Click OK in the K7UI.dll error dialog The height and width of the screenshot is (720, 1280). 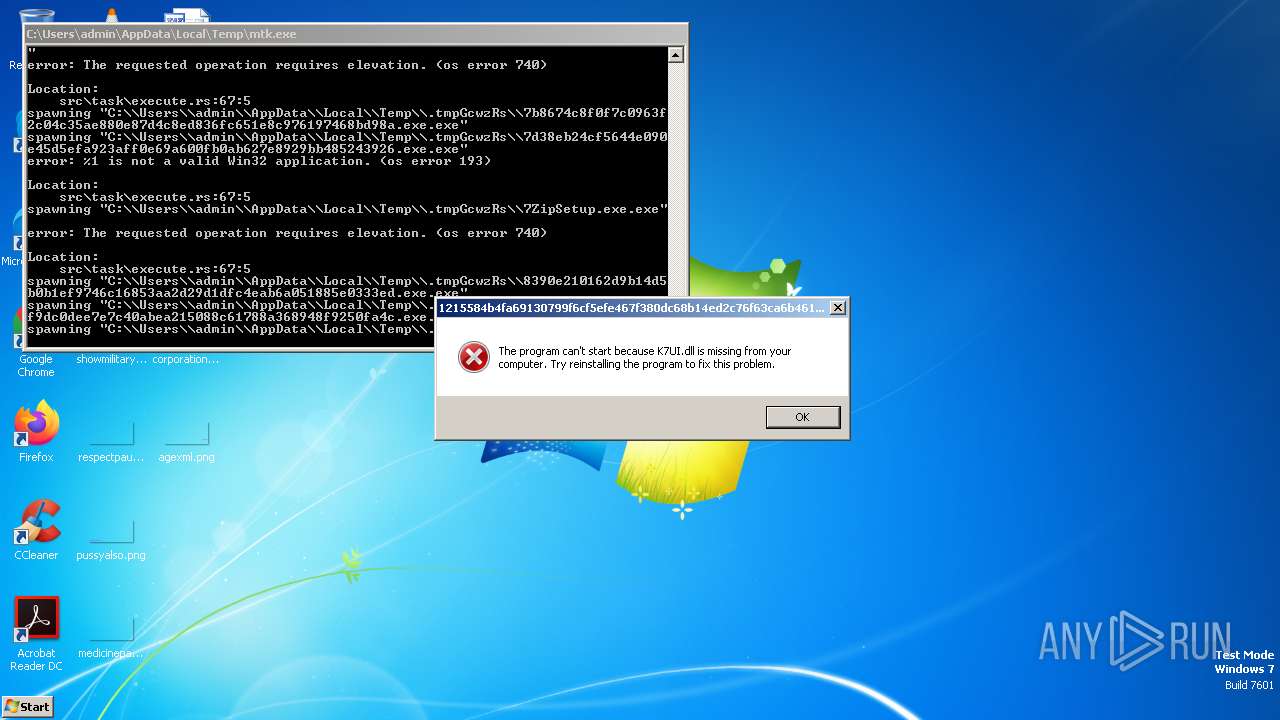pos(802,417)
